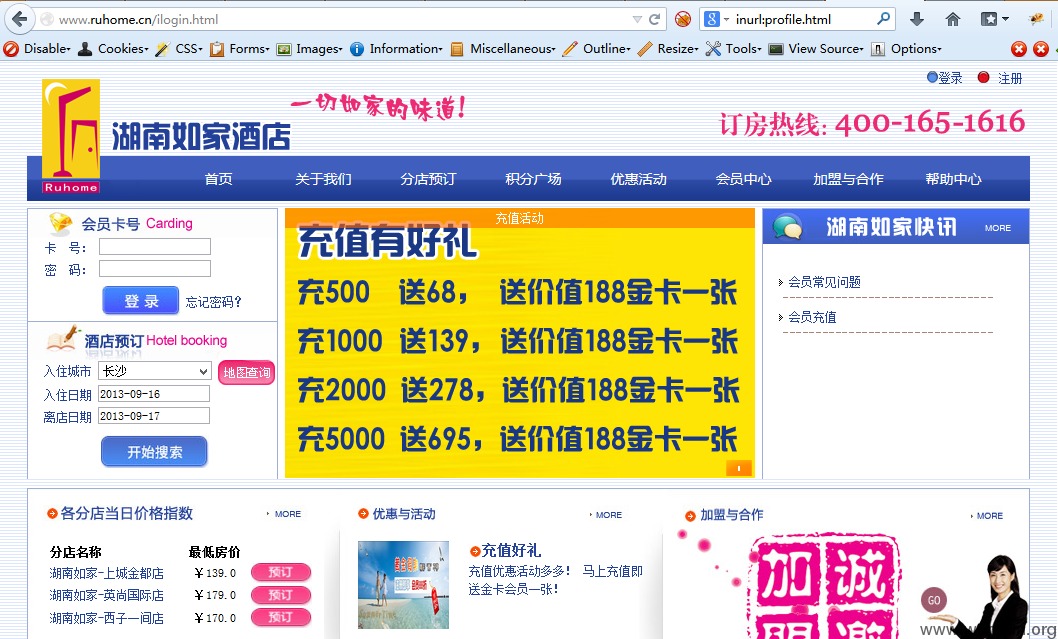This screenshot has width=1058, height=639.
Task: Go back with the browser back arrow
Action: pyautogui.click(x=20, y=19)
